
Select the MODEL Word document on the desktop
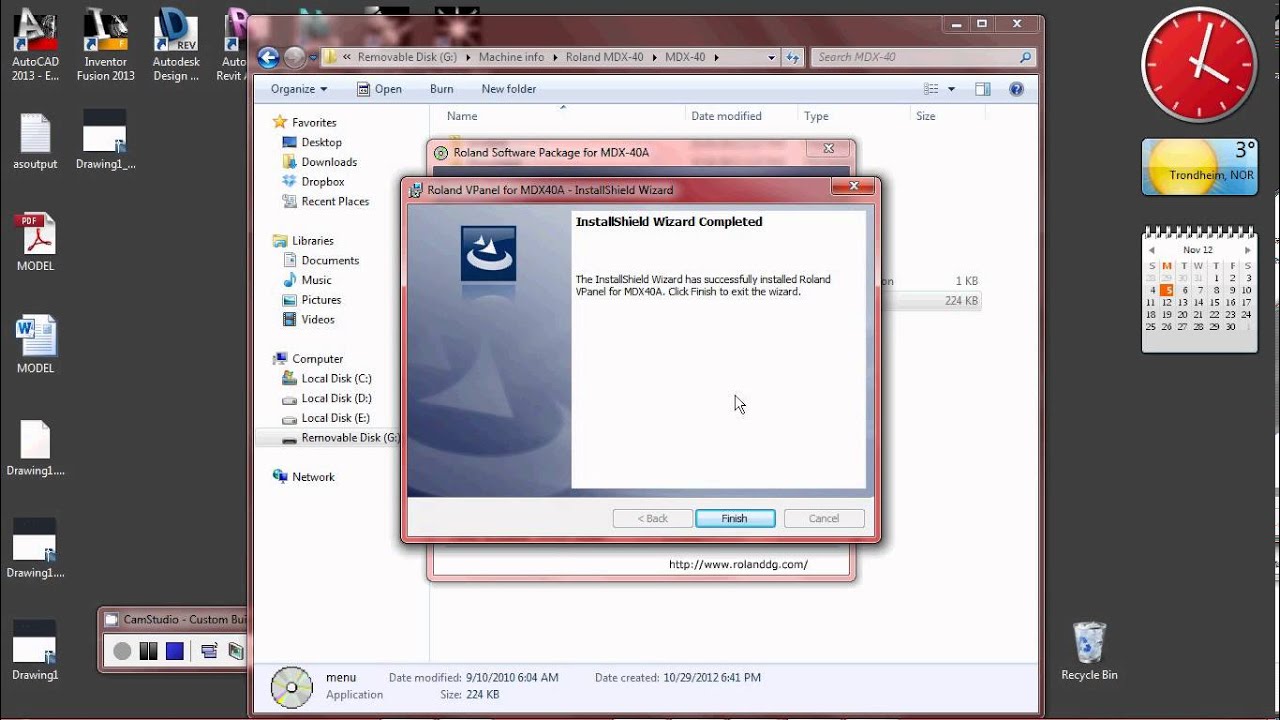click(35, 345)
